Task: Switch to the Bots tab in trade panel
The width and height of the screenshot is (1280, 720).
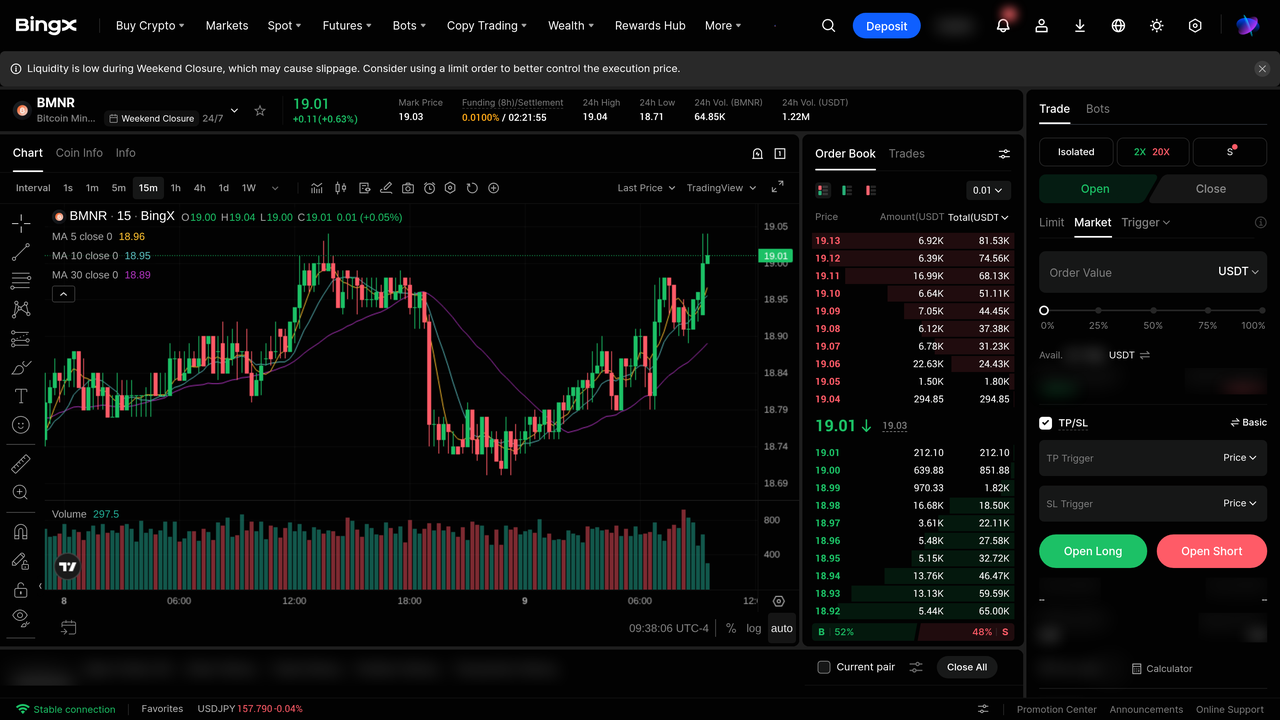Action: coord(1098,109)
